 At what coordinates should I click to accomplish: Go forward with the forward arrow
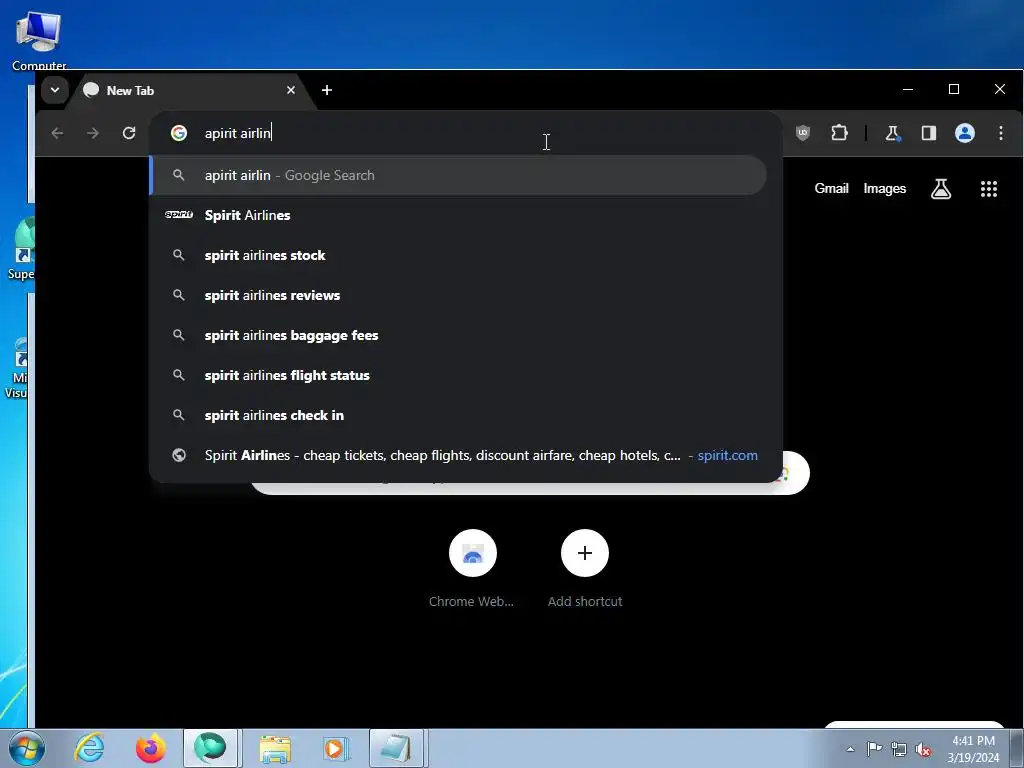point(93,133)
